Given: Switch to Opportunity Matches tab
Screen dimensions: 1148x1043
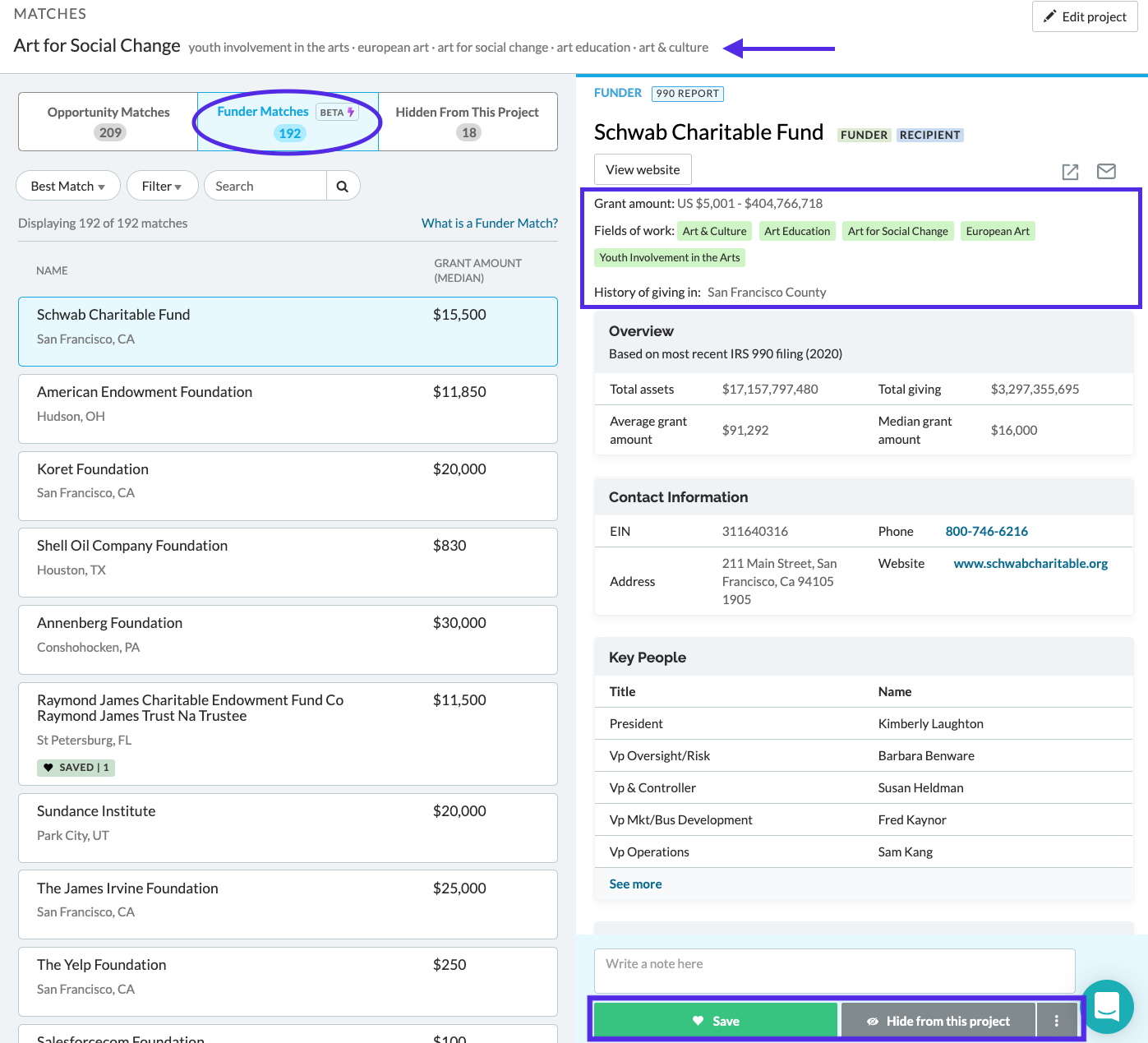Looking at the screenshot, I should click(x=108, y=122).
